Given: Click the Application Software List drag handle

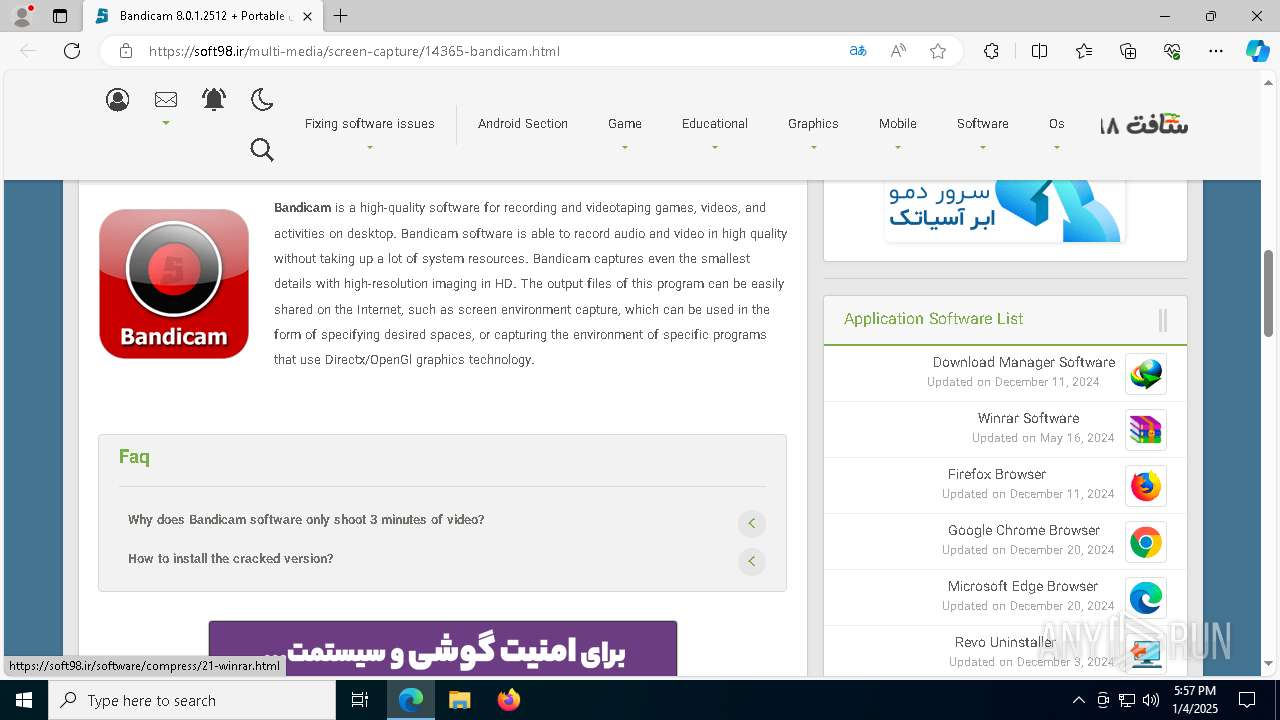Looking at the screenshot, I should [1163, 320].
